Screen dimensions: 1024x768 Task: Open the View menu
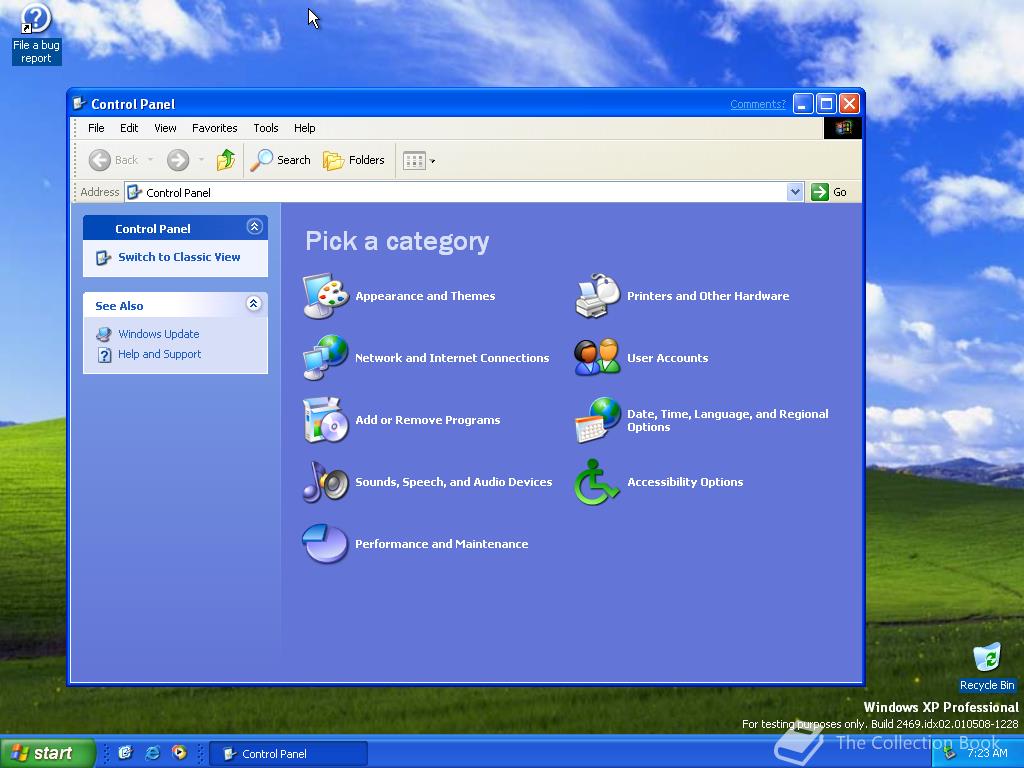point(165,128)
